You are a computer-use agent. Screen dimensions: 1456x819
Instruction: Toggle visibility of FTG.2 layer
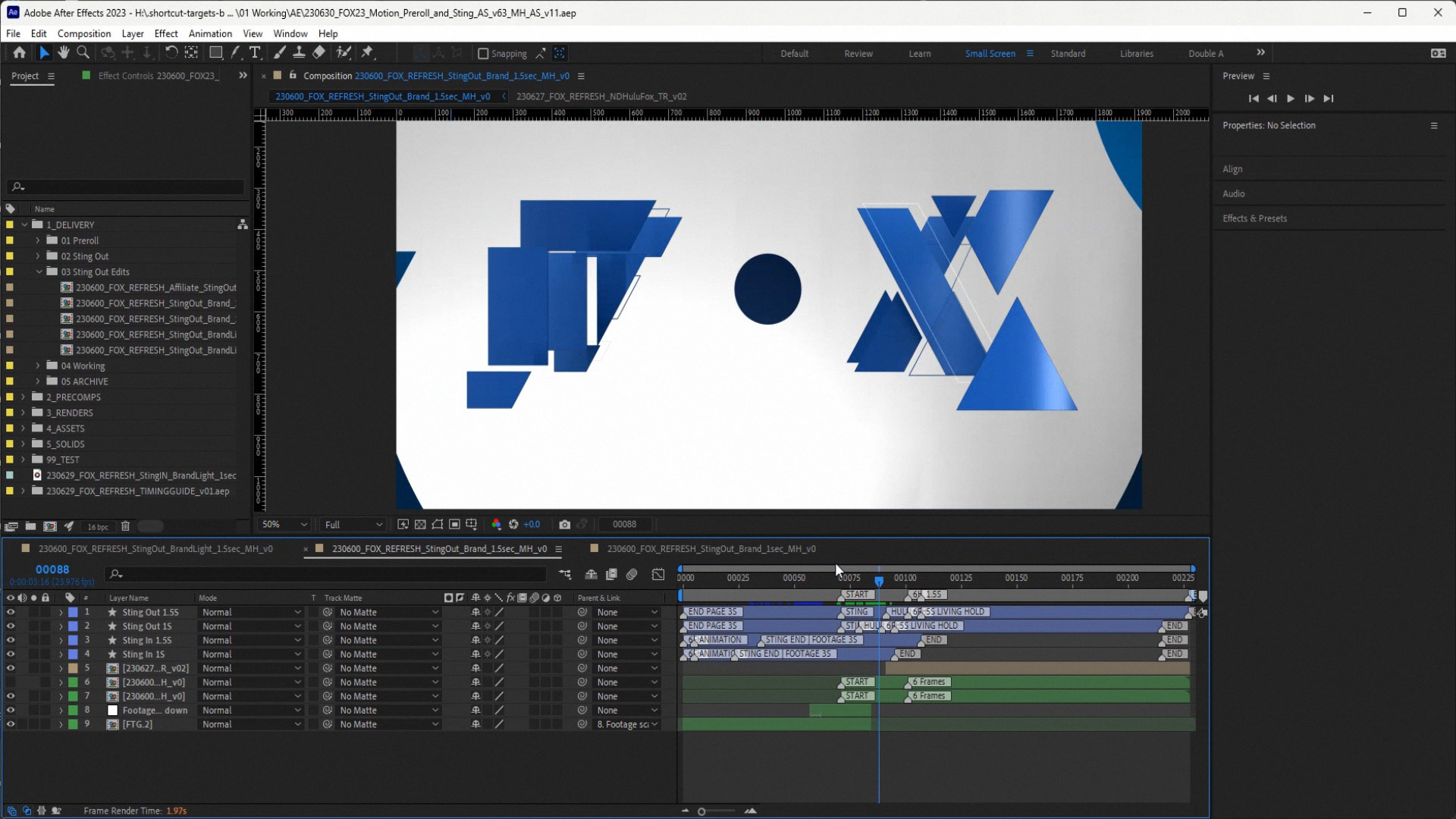pos(11,724)
